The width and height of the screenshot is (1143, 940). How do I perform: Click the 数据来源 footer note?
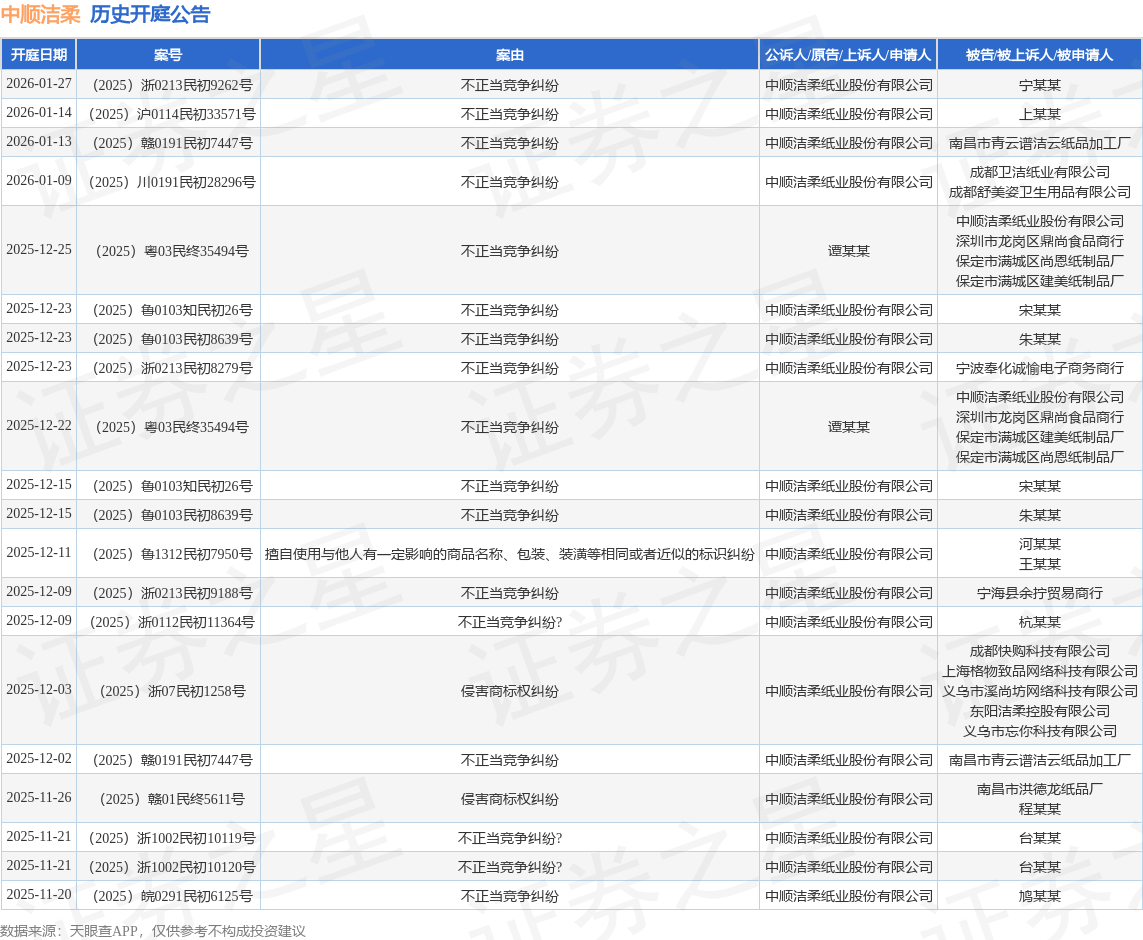coord(152,931)
